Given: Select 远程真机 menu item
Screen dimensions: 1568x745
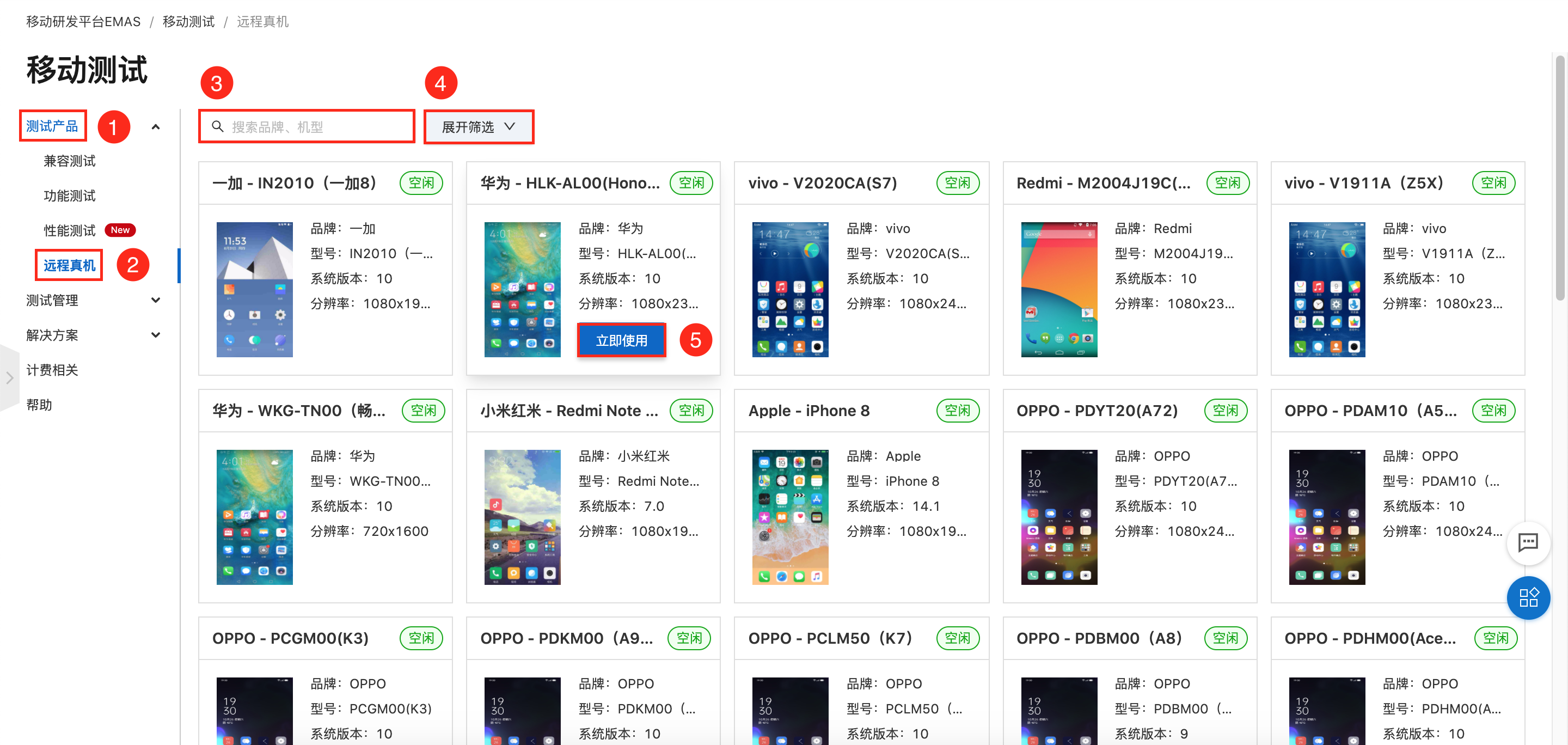Looking at the screenshot, I should (x=69, y=265).
